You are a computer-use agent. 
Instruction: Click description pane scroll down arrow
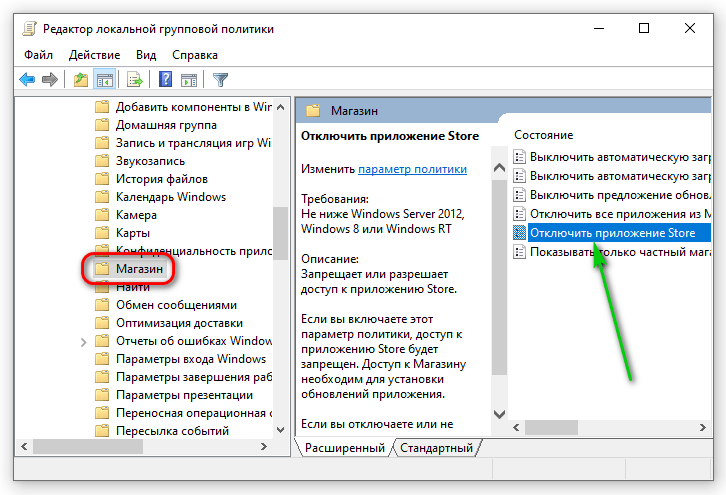click(x=500, y=414)
